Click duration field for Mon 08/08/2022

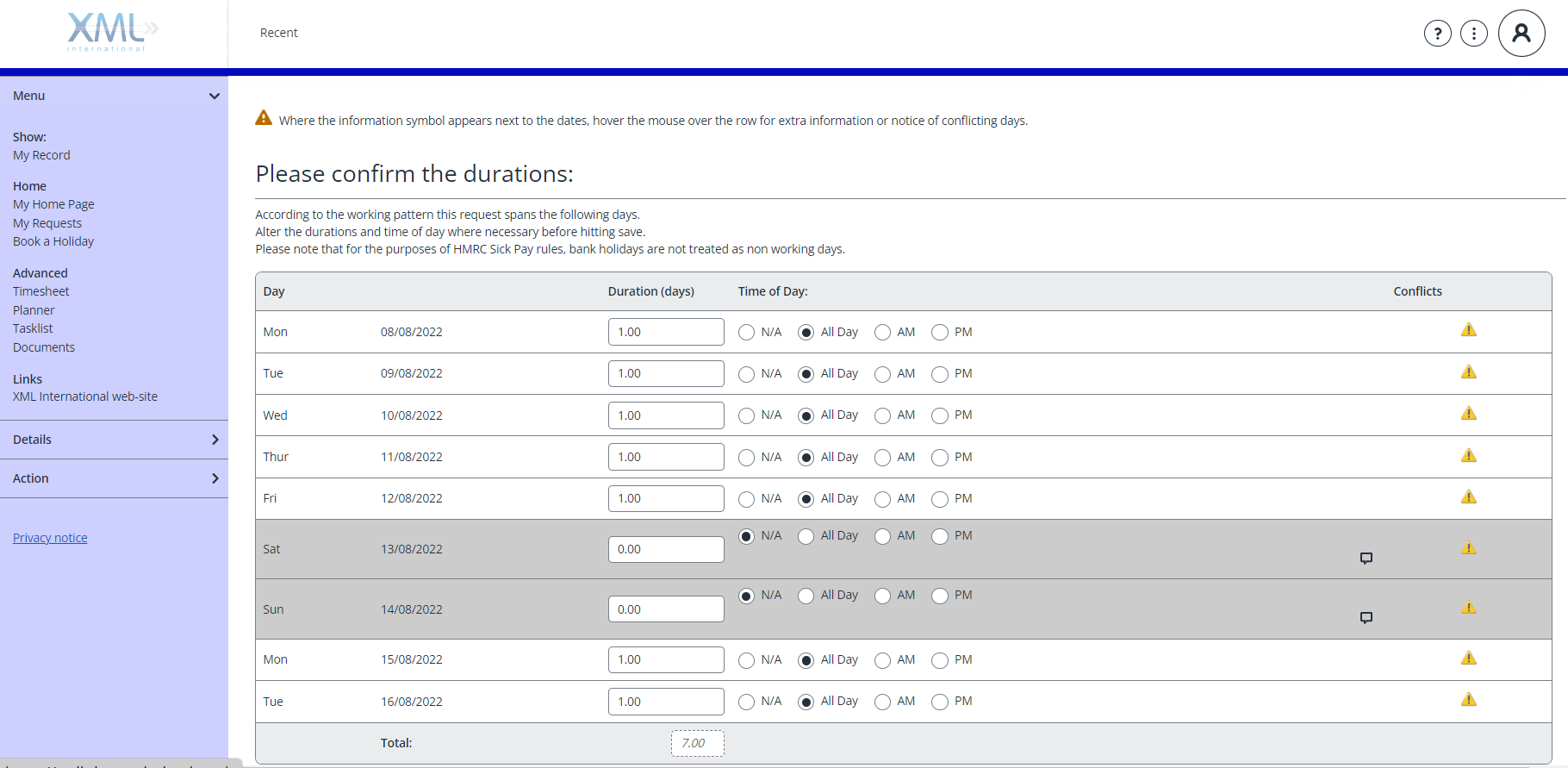tap(666, 332)
